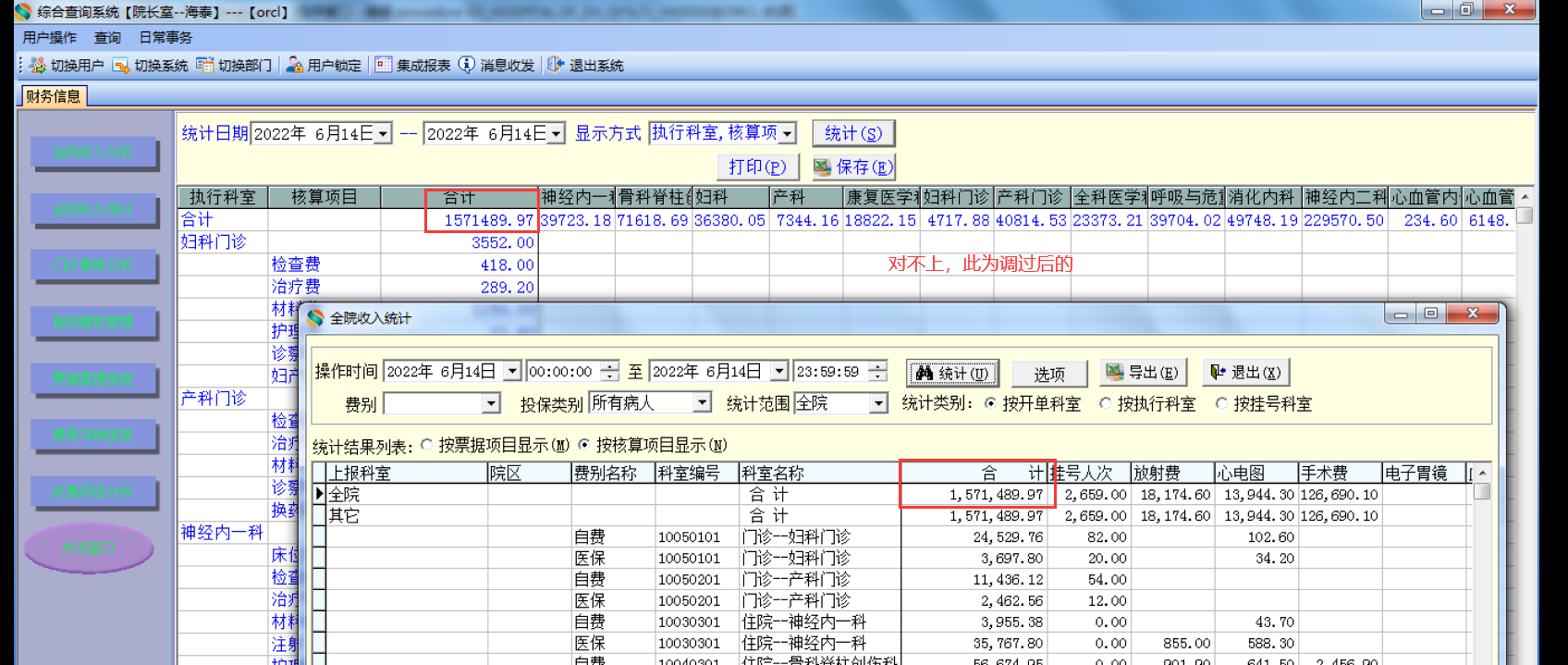Click the dialog result grid's vertical scrollbar

[1482, 564]
